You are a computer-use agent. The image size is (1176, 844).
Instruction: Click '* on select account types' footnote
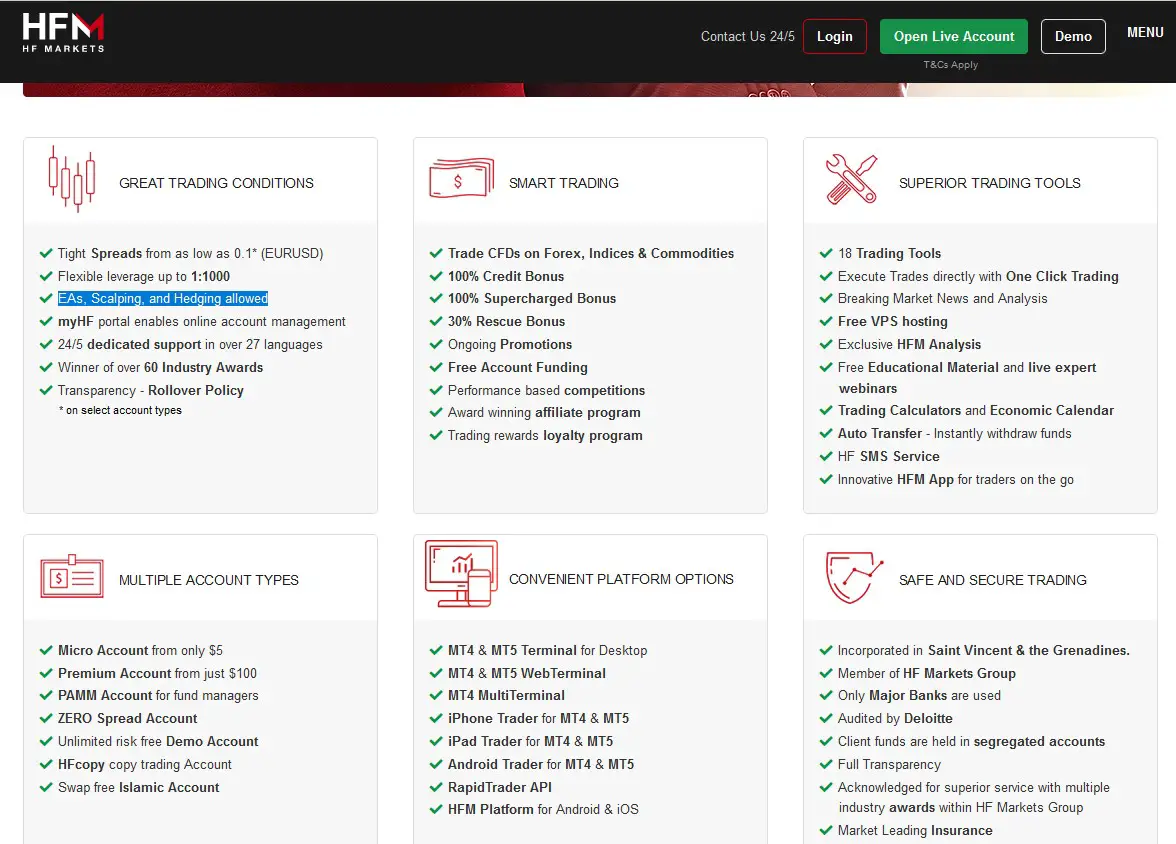point(120,410)
